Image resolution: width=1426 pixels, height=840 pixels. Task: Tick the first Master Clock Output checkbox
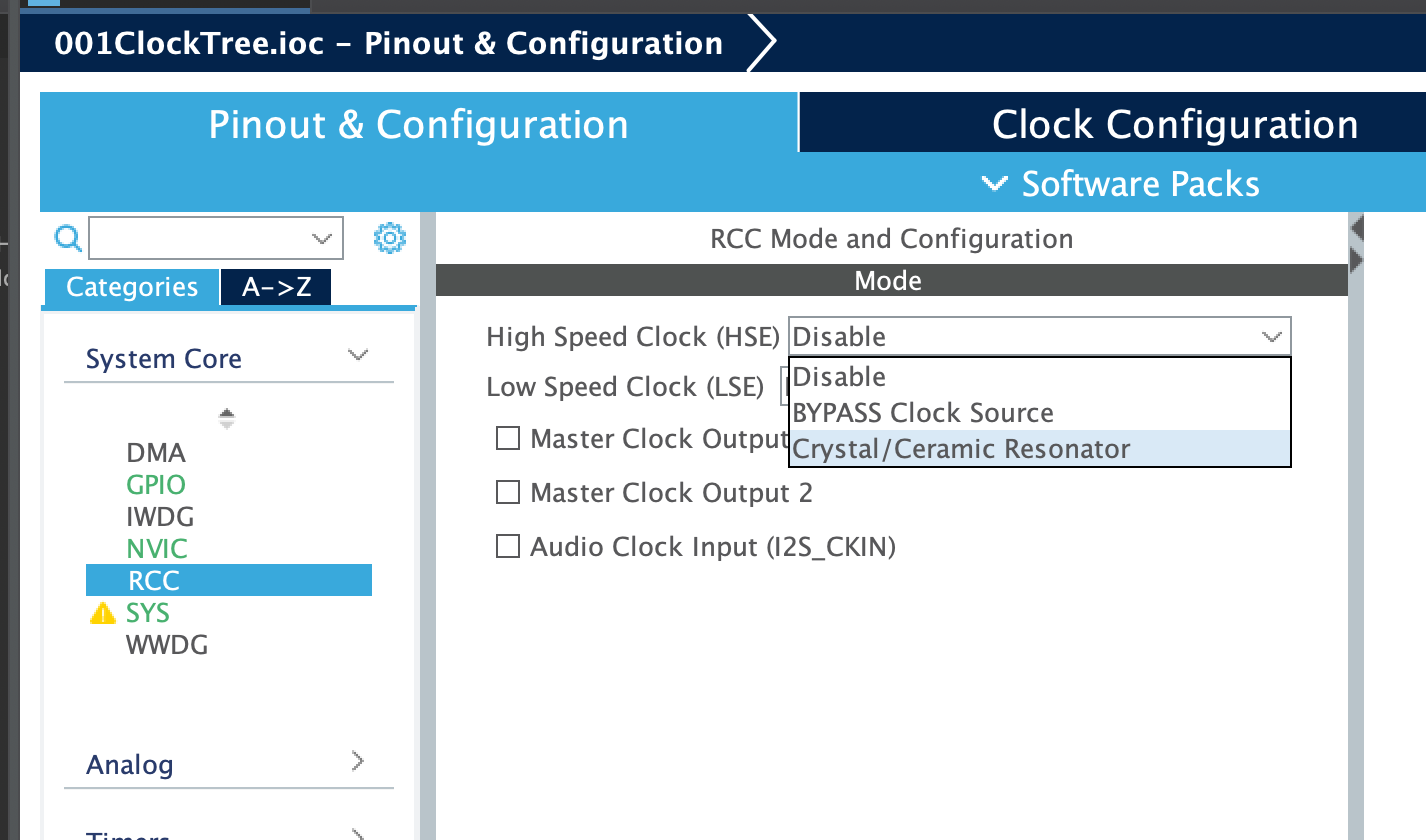tap(508, 438)
